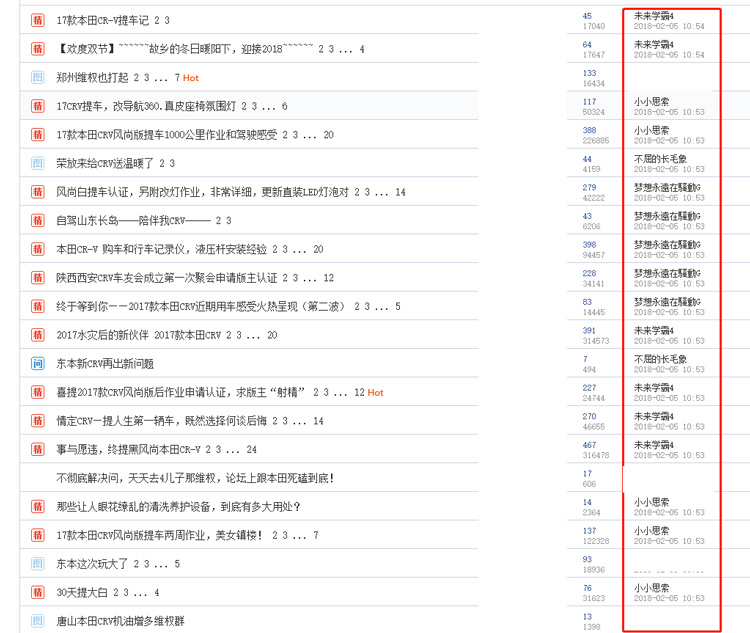Open last page 12 of 陕西西安CRV车友会 thread
Viewport: 750px width, 633px height.
coord(328,278)
